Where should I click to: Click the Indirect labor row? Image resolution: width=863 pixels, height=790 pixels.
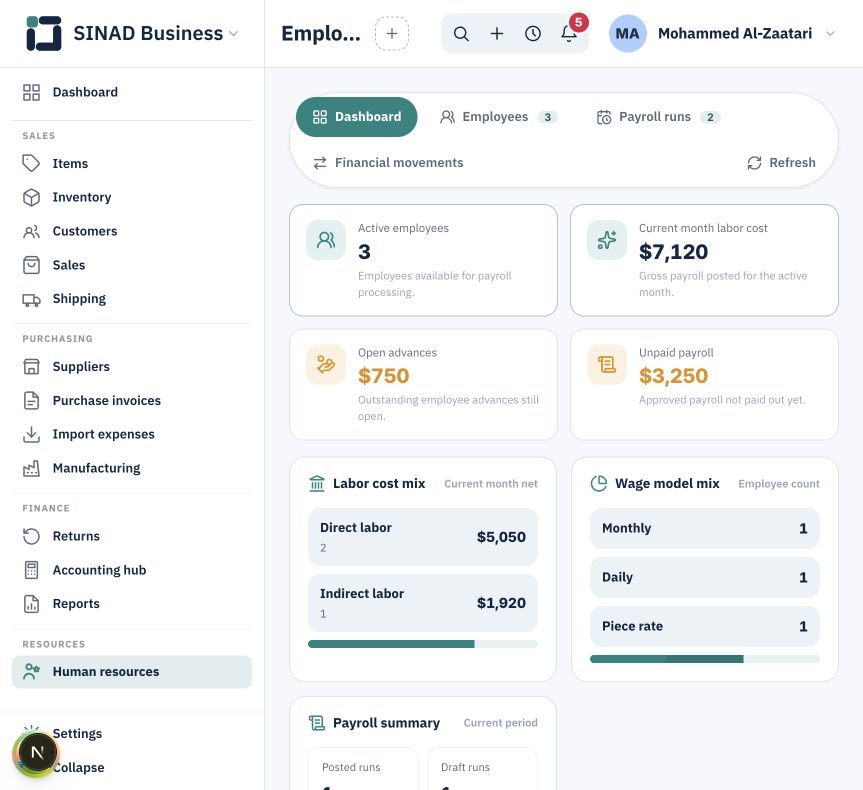423,603
